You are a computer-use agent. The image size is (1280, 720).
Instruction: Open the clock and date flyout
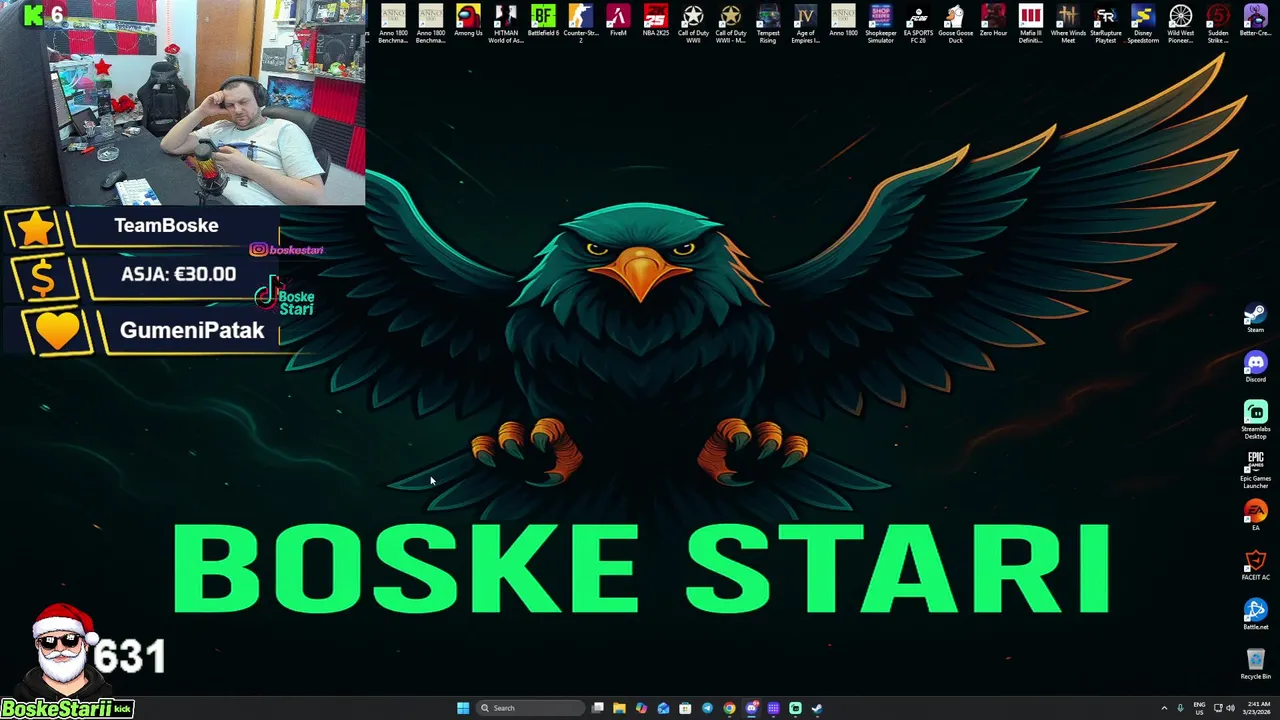1256,708
